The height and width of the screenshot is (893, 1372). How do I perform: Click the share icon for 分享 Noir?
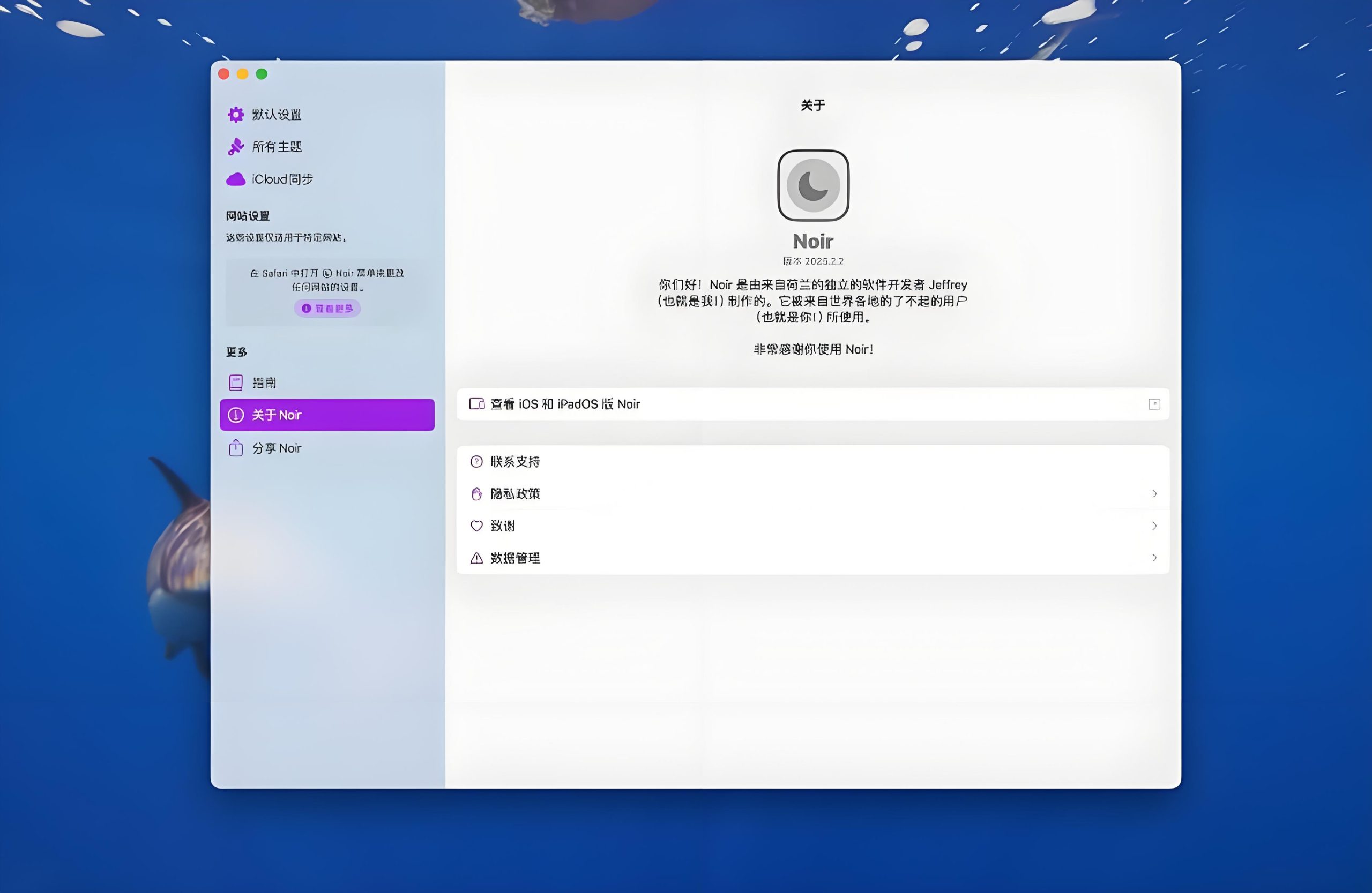[x=236, y=448]
